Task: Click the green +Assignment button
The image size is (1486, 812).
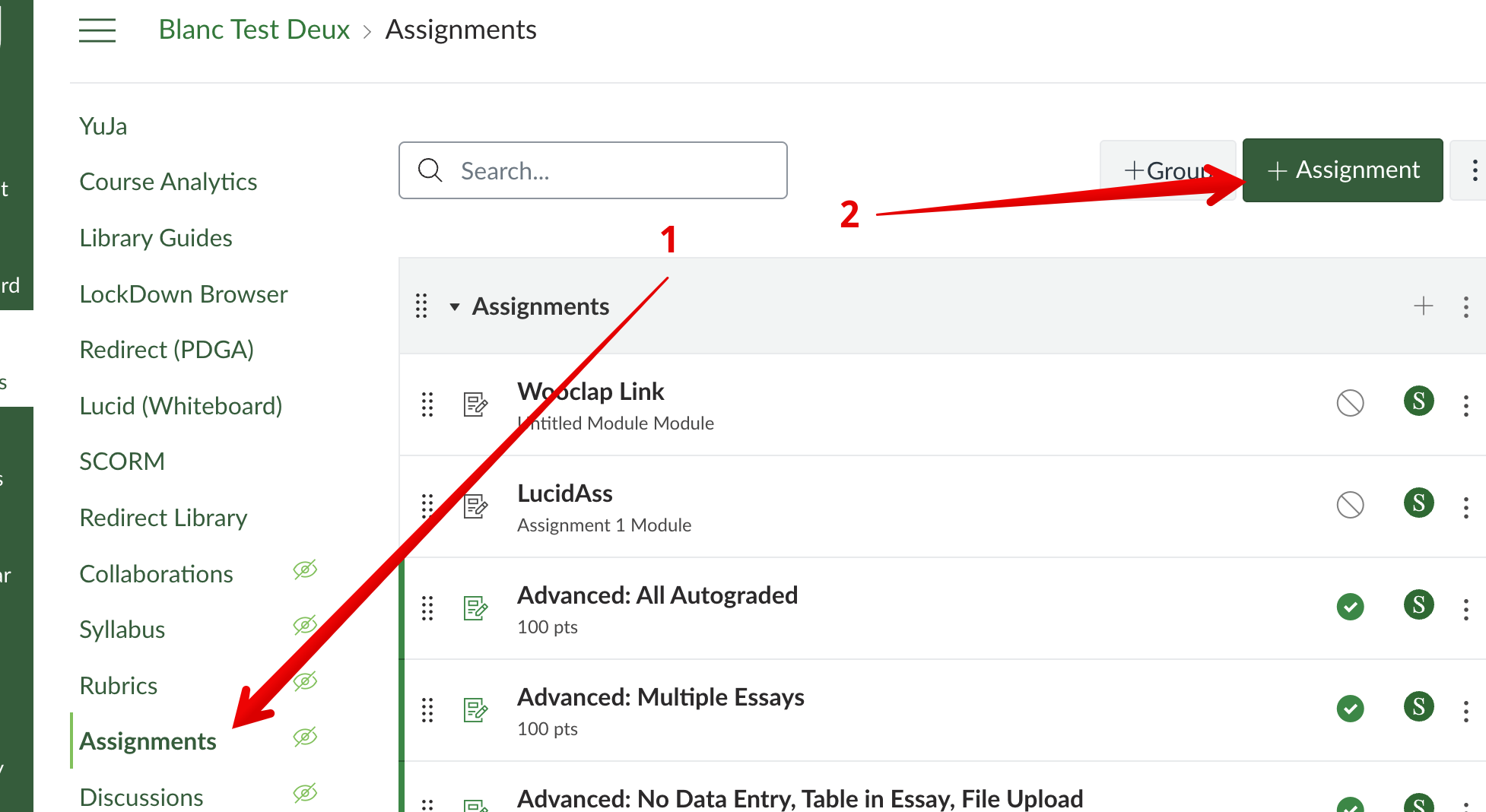Action: tap(1342, 170)
